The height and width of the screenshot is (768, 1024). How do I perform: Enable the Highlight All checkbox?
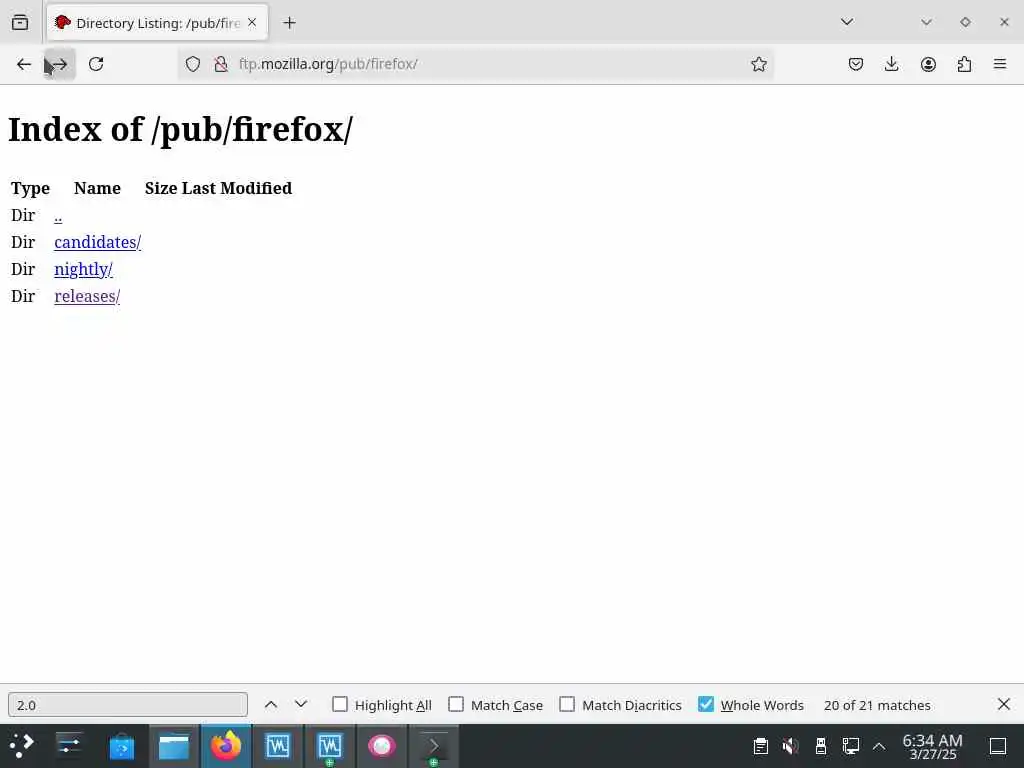340,704
